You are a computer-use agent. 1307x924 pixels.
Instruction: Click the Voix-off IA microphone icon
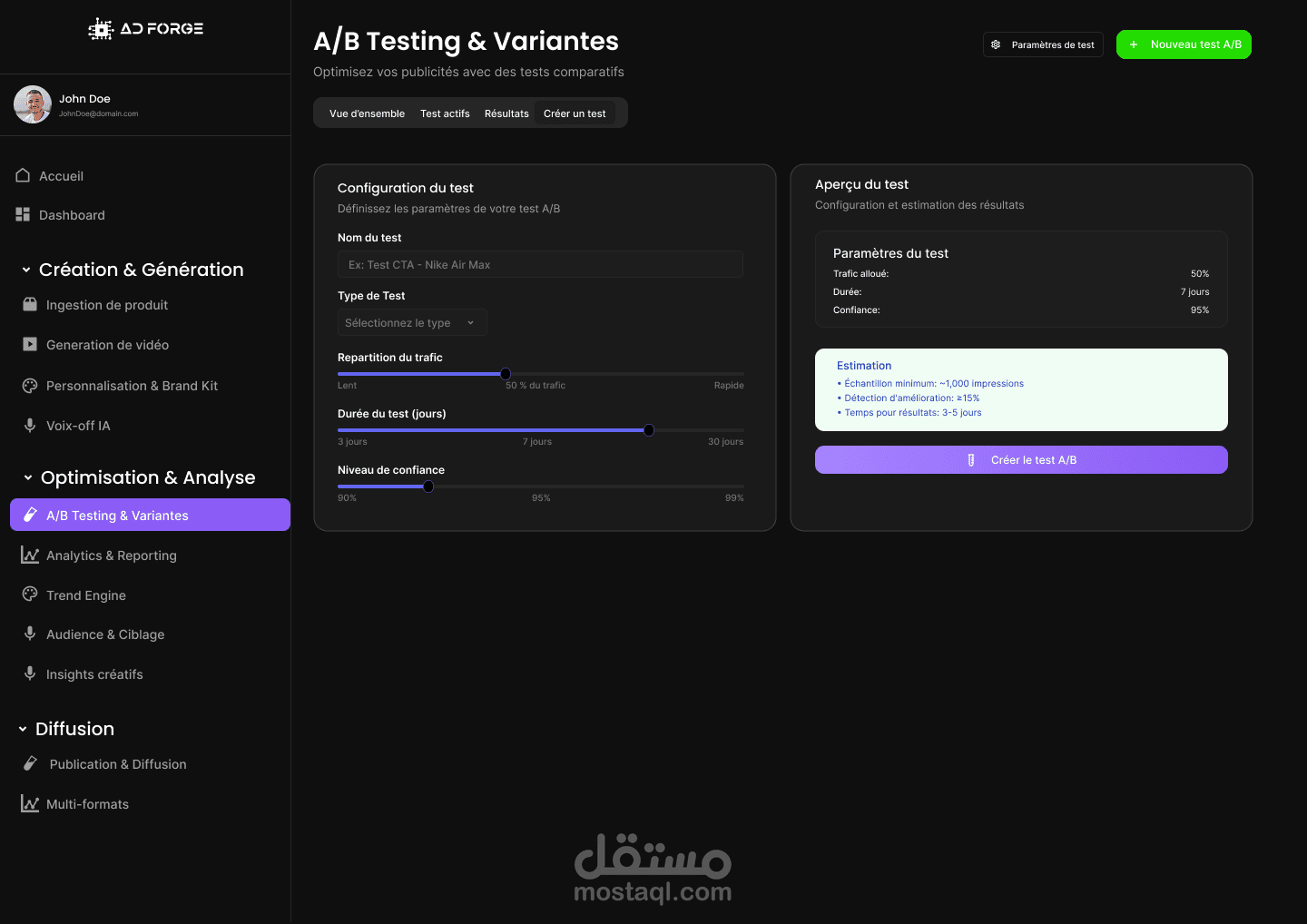click(30, 426)
